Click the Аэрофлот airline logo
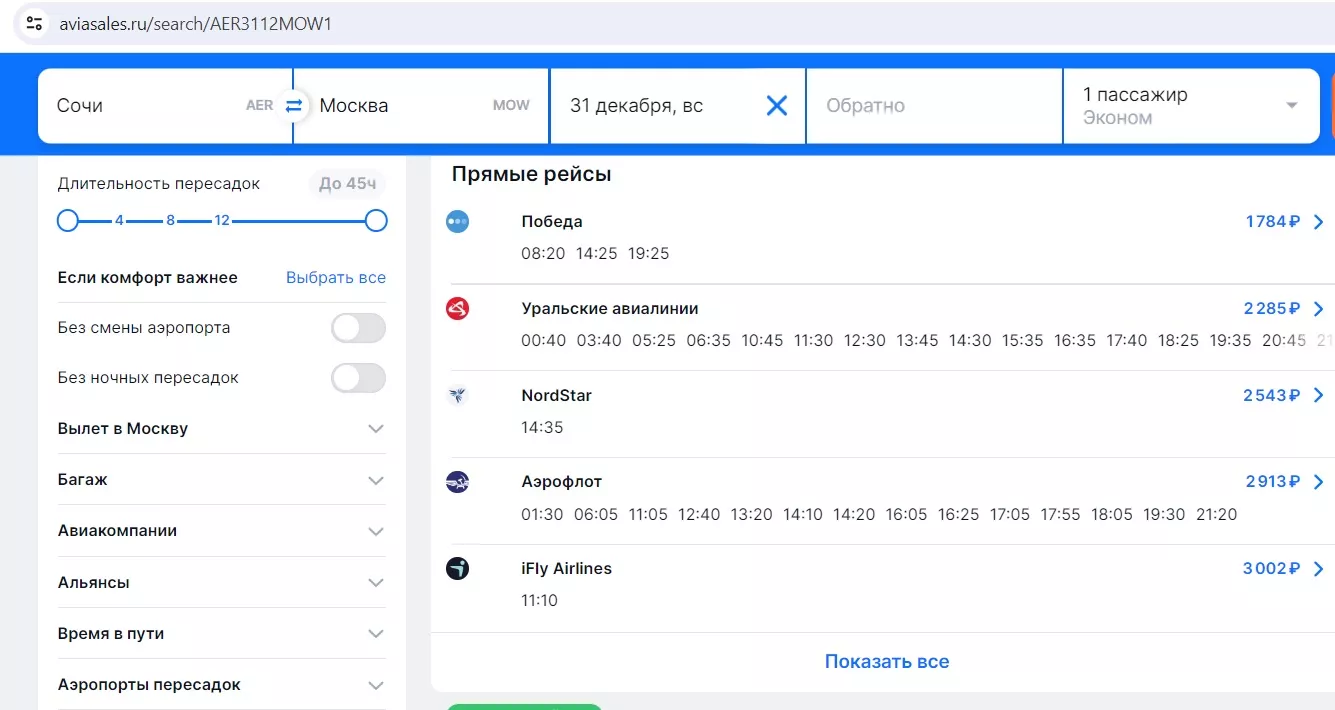This screenshot has width=1335, height=710. coord(457,483)
